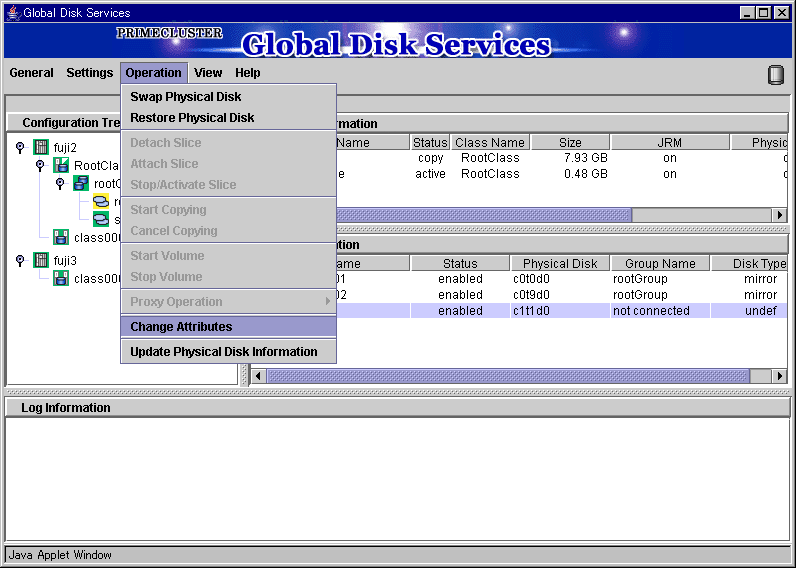
Task: Collapse the RootClass tree node
Action: coord(40,165)
